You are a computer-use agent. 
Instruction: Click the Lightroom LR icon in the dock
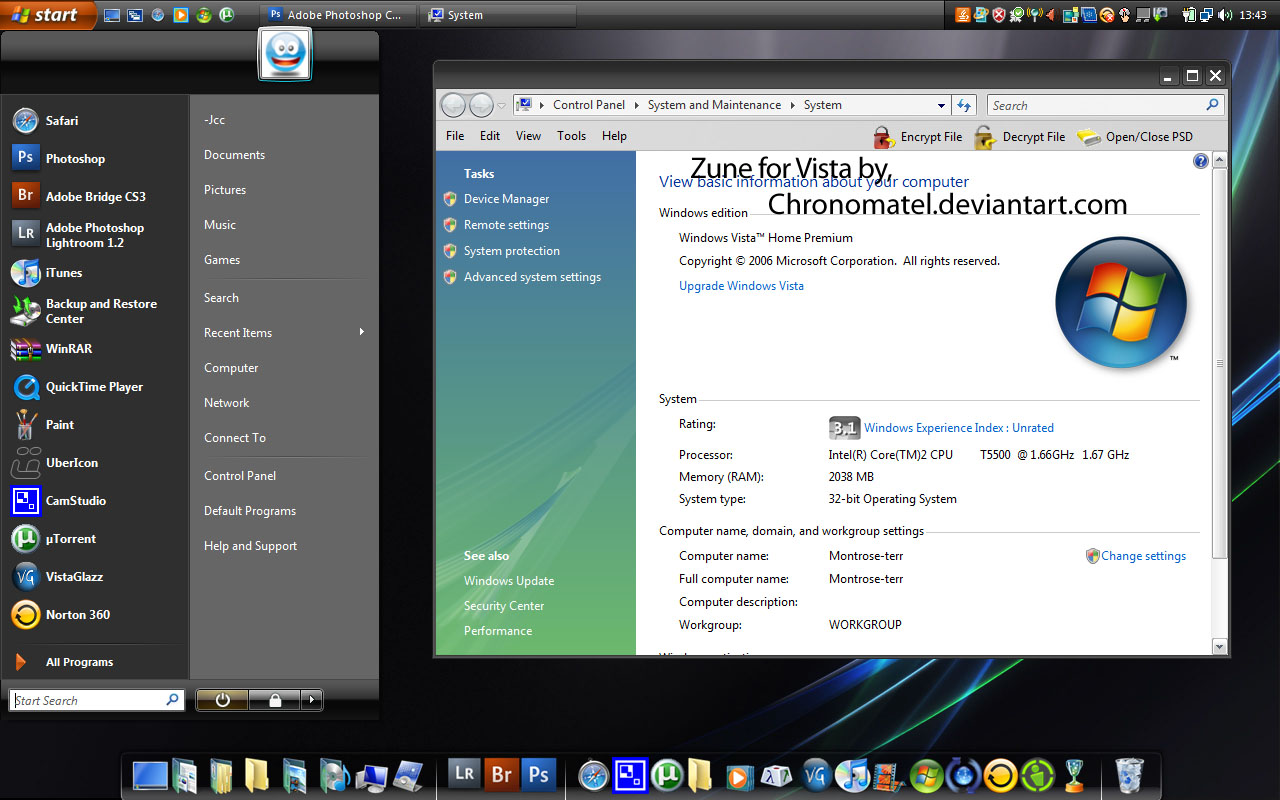tap(464, 774)
